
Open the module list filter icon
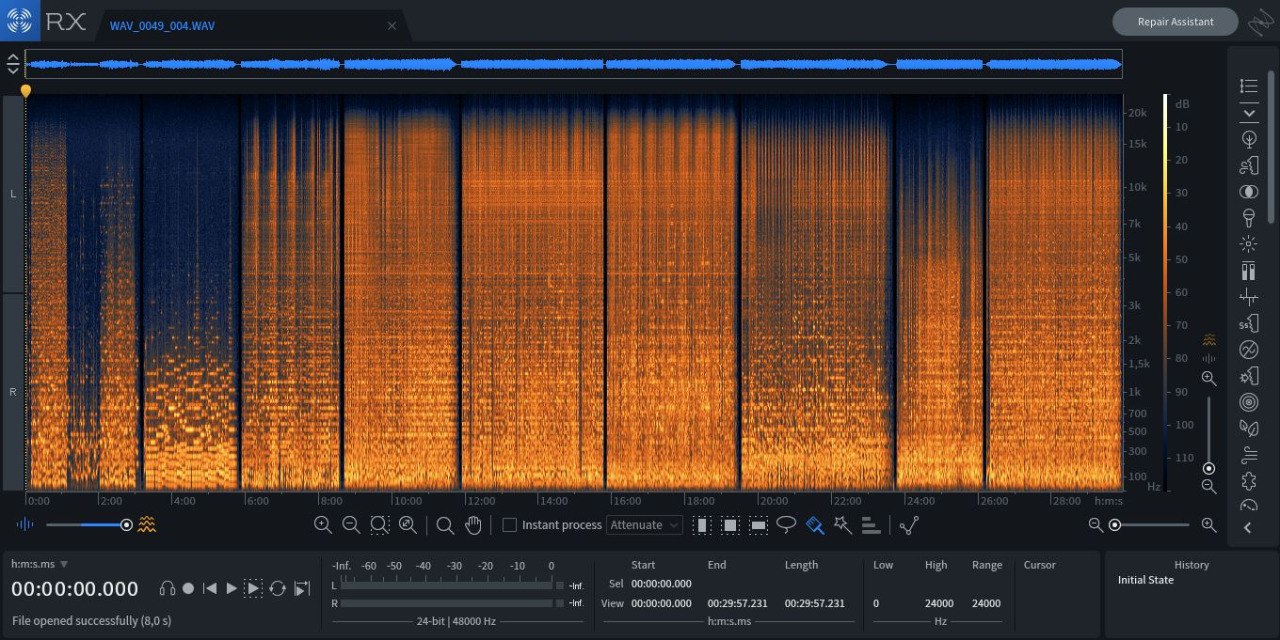(x=1248, y=87)
